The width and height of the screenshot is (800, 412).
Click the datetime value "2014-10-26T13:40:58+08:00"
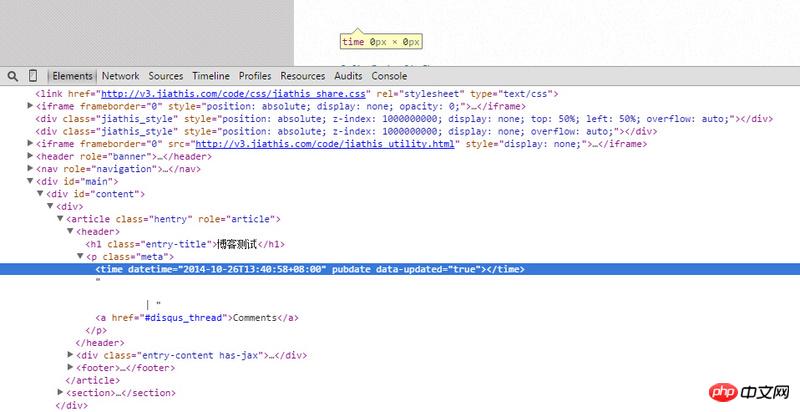coord(252,269)
